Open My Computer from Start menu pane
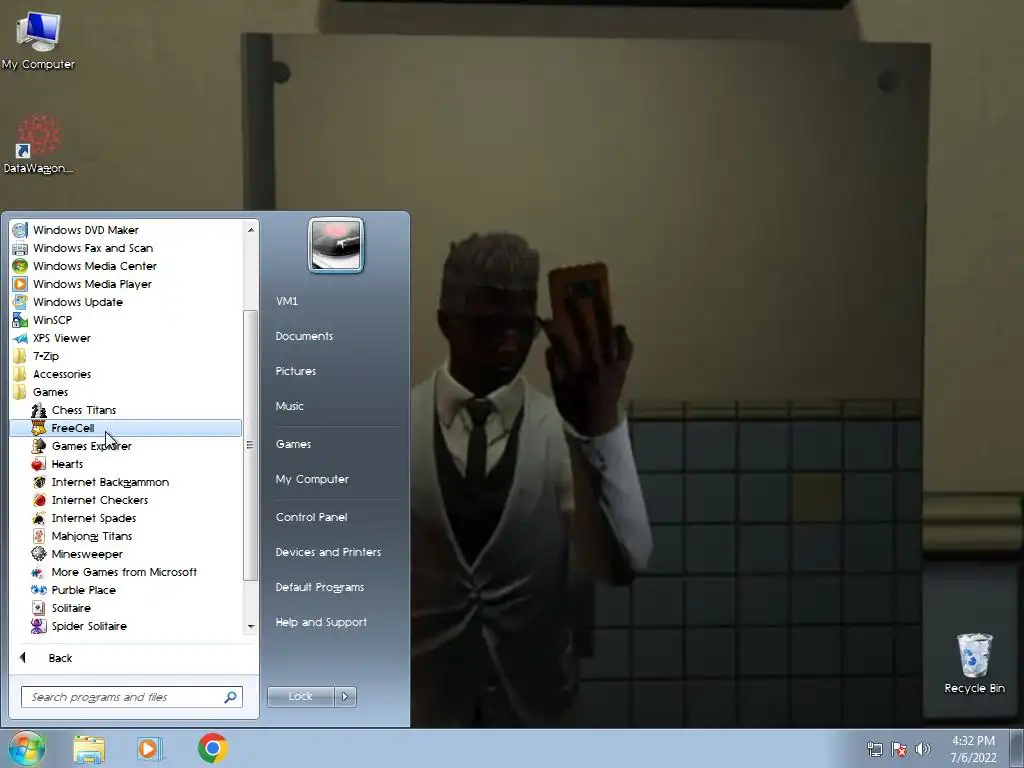The height and width of the screenshot is (768, 1024). point(312,479)
